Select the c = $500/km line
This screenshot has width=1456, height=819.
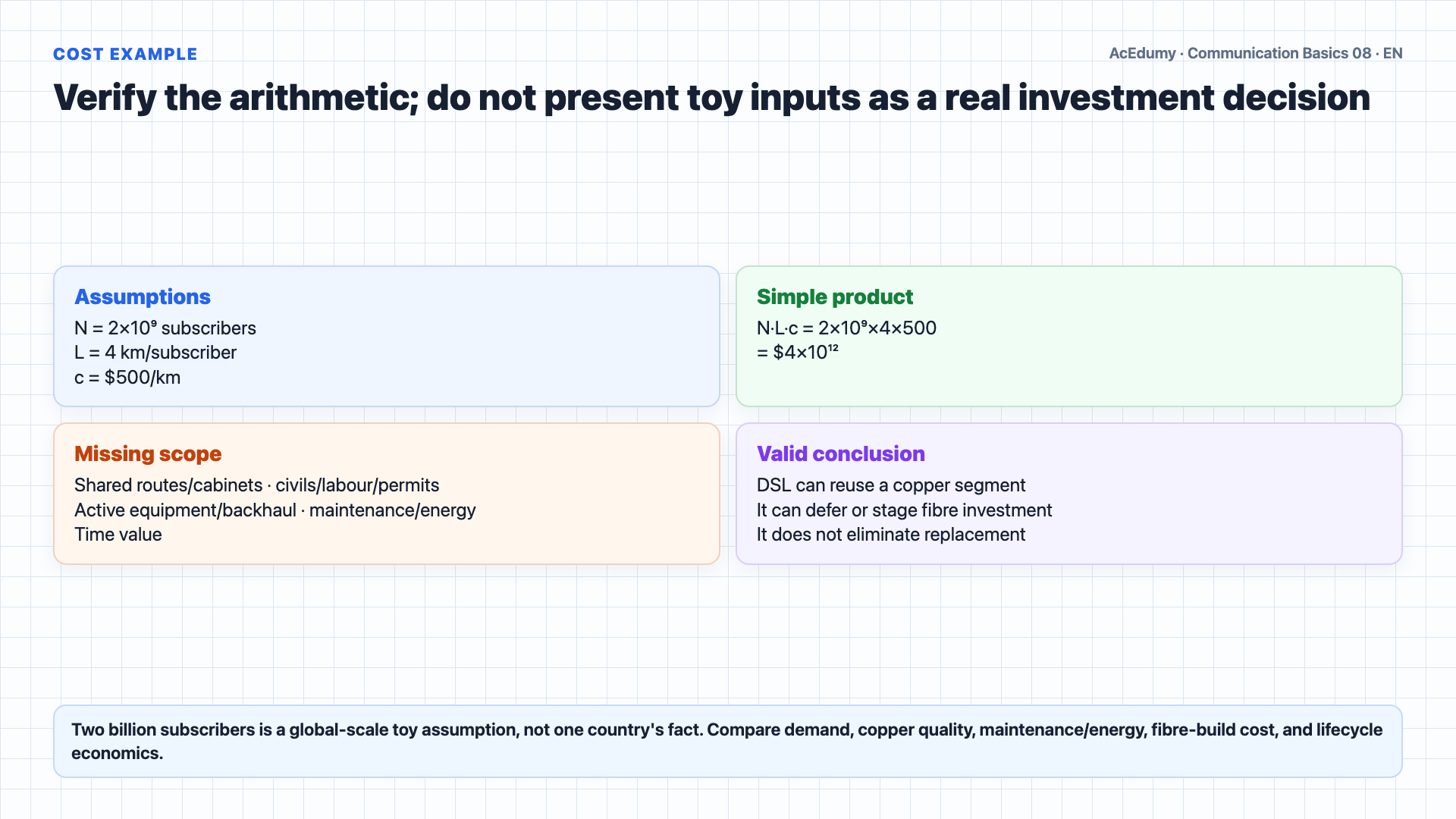(x=127, y=378)
